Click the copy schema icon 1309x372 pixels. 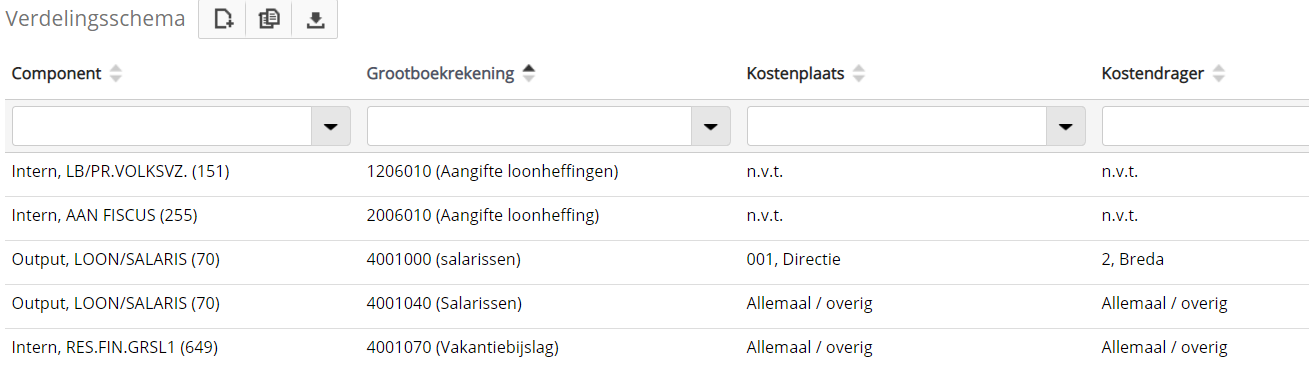coord(269,19)
